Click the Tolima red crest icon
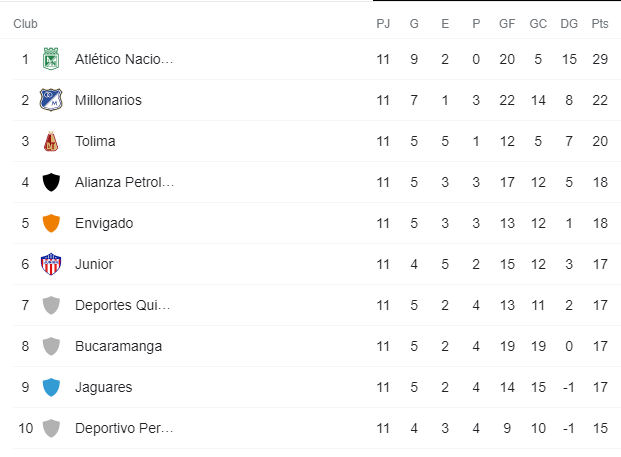621x457 pixels. (x=51, y=141)
